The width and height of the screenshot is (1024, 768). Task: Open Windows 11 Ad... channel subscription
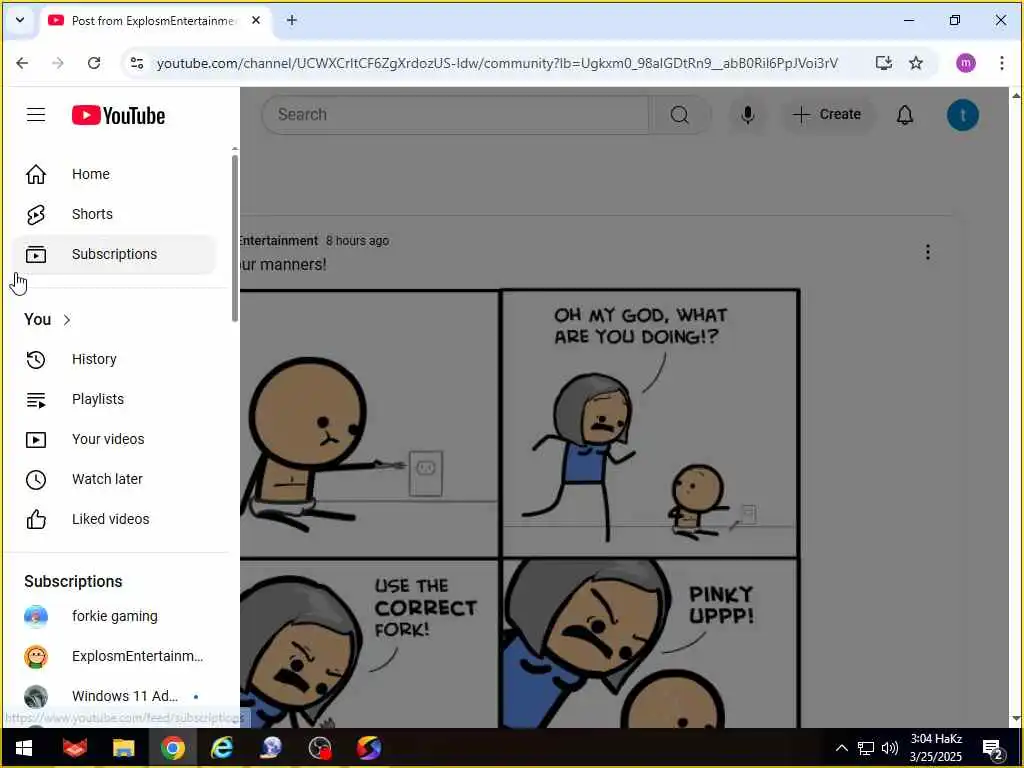tap(114, 696)
